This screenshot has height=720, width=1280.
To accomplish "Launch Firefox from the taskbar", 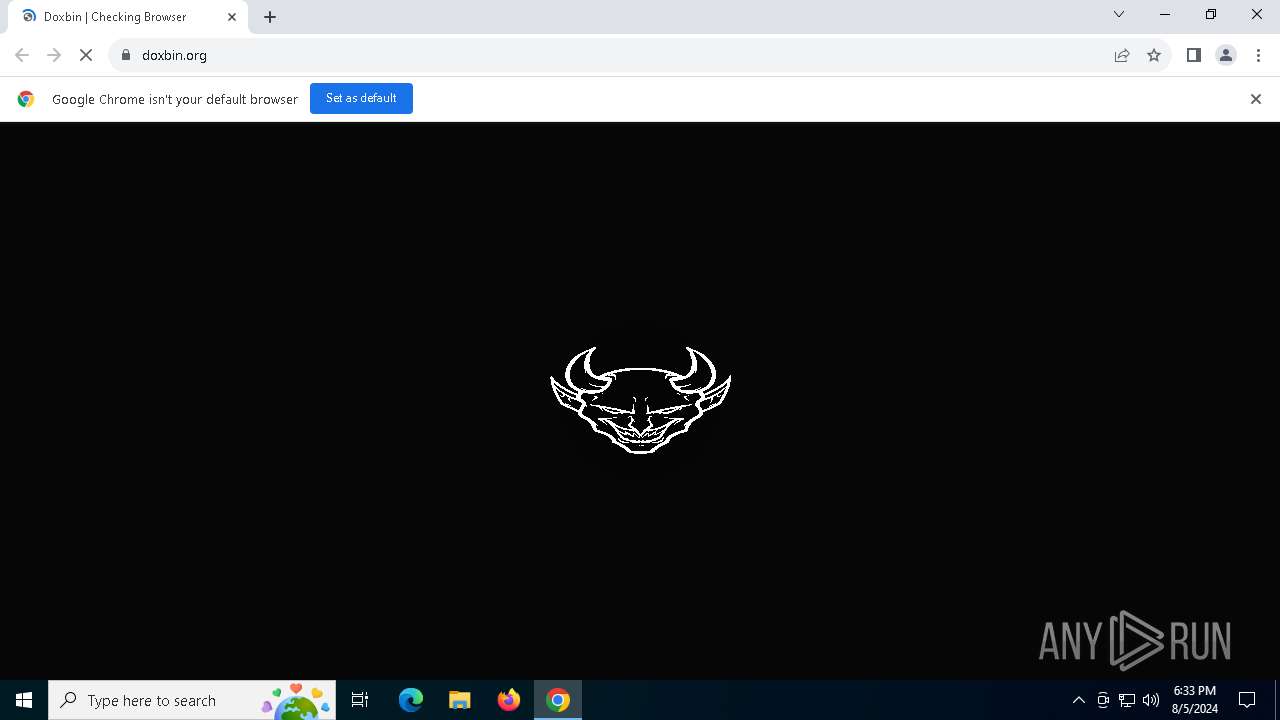I will tap(509, 700).
